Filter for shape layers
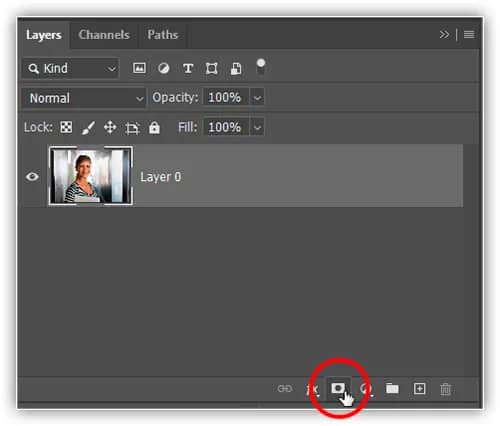This screenshot has width=500, height=426. coord(212,68)
